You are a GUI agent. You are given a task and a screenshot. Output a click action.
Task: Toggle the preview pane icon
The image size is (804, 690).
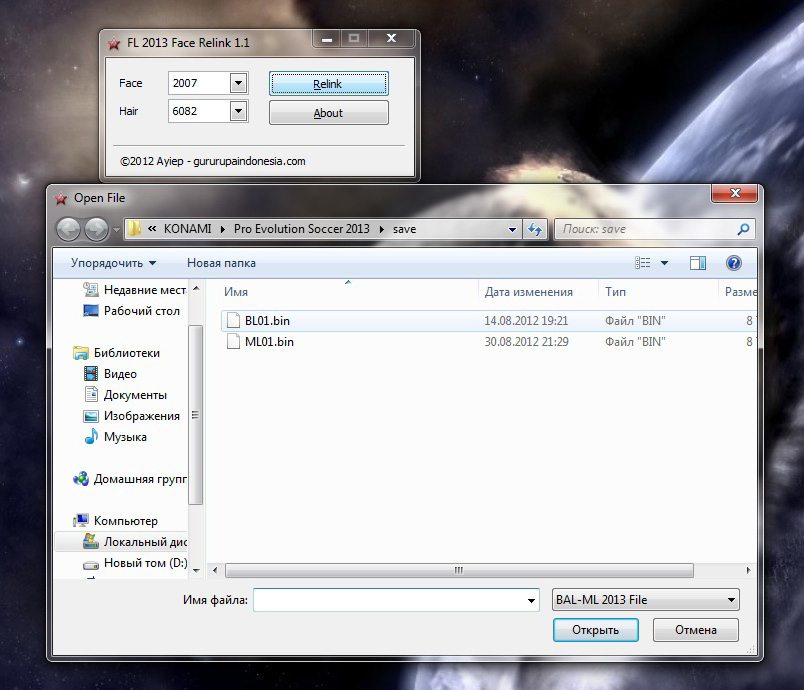pos(697,263)
